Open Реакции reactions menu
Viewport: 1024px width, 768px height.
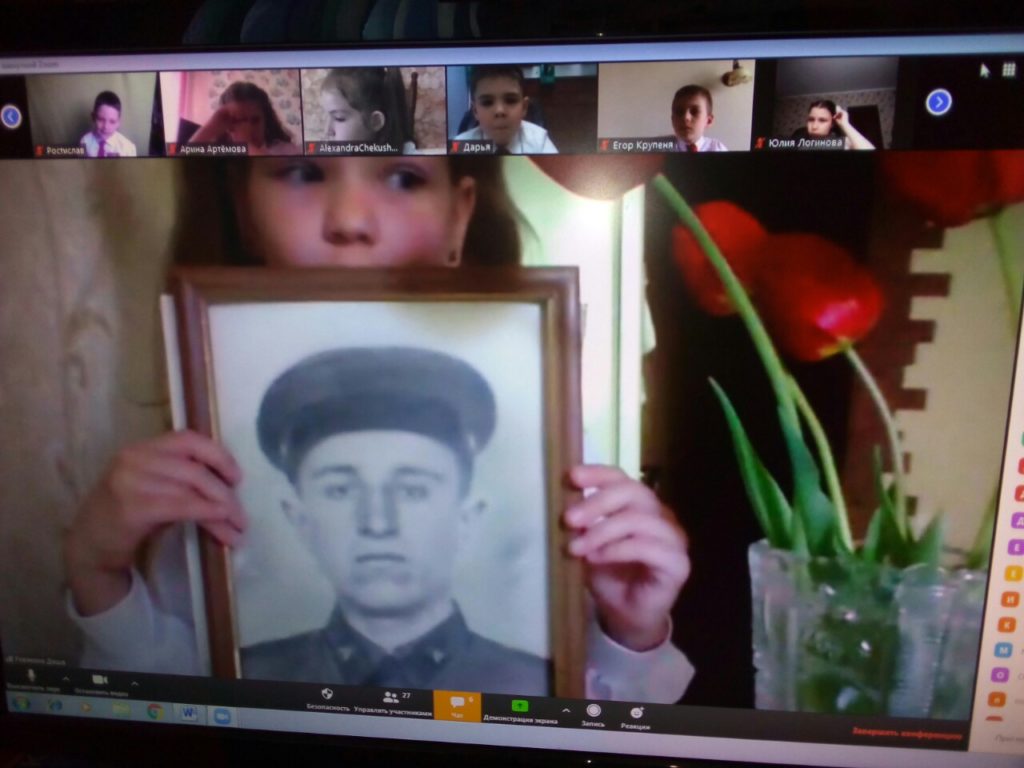636,714
